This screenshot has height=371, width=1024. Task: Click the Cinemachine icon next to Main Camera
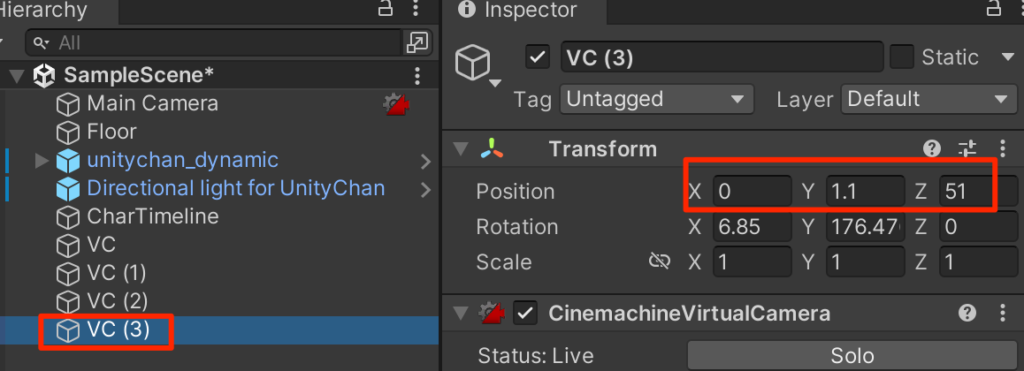coord(397,104)
